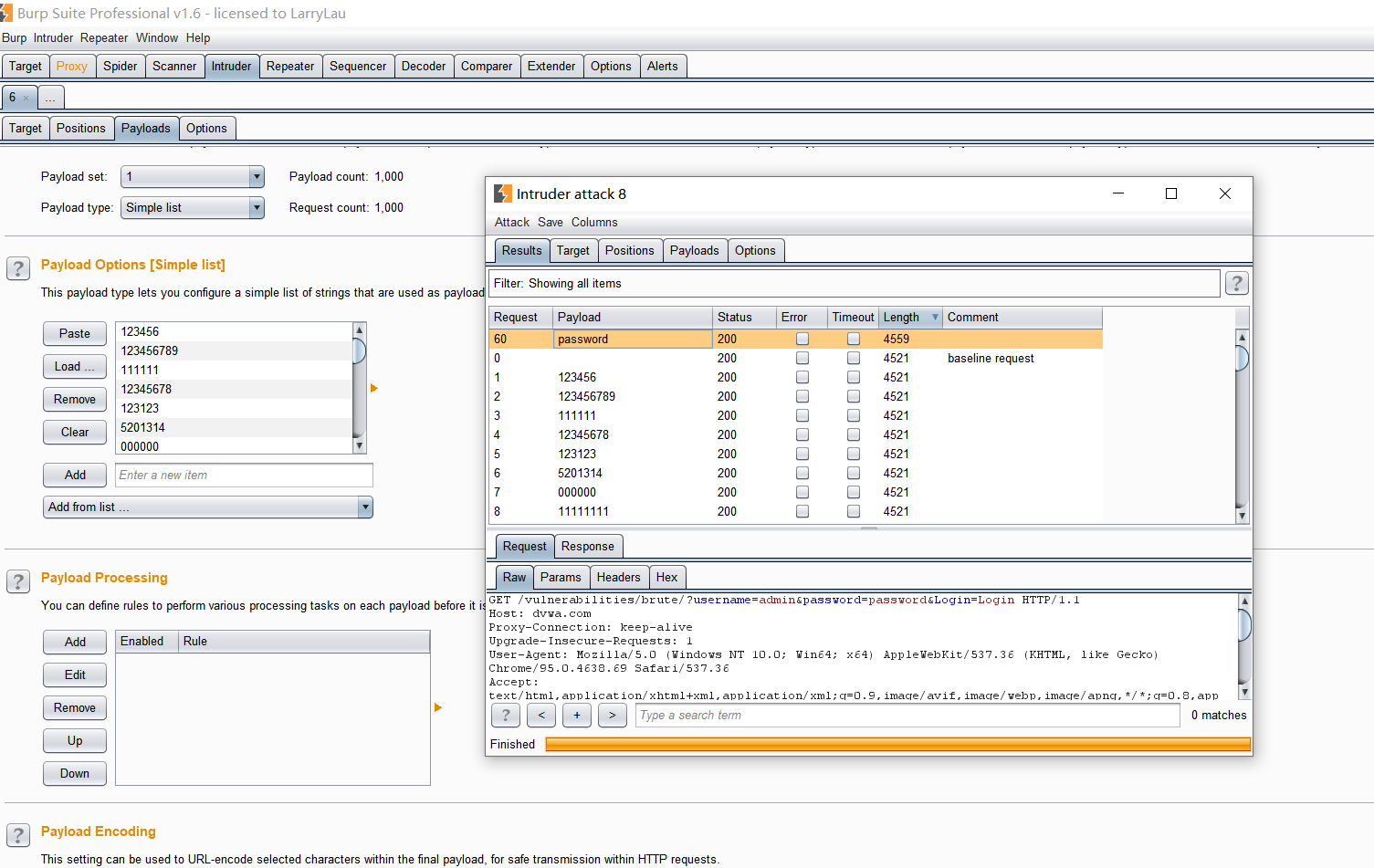Go to next search match arrow
This screenshot has width=1374, height=868.
pyautogui.click(x=613, y=716)
